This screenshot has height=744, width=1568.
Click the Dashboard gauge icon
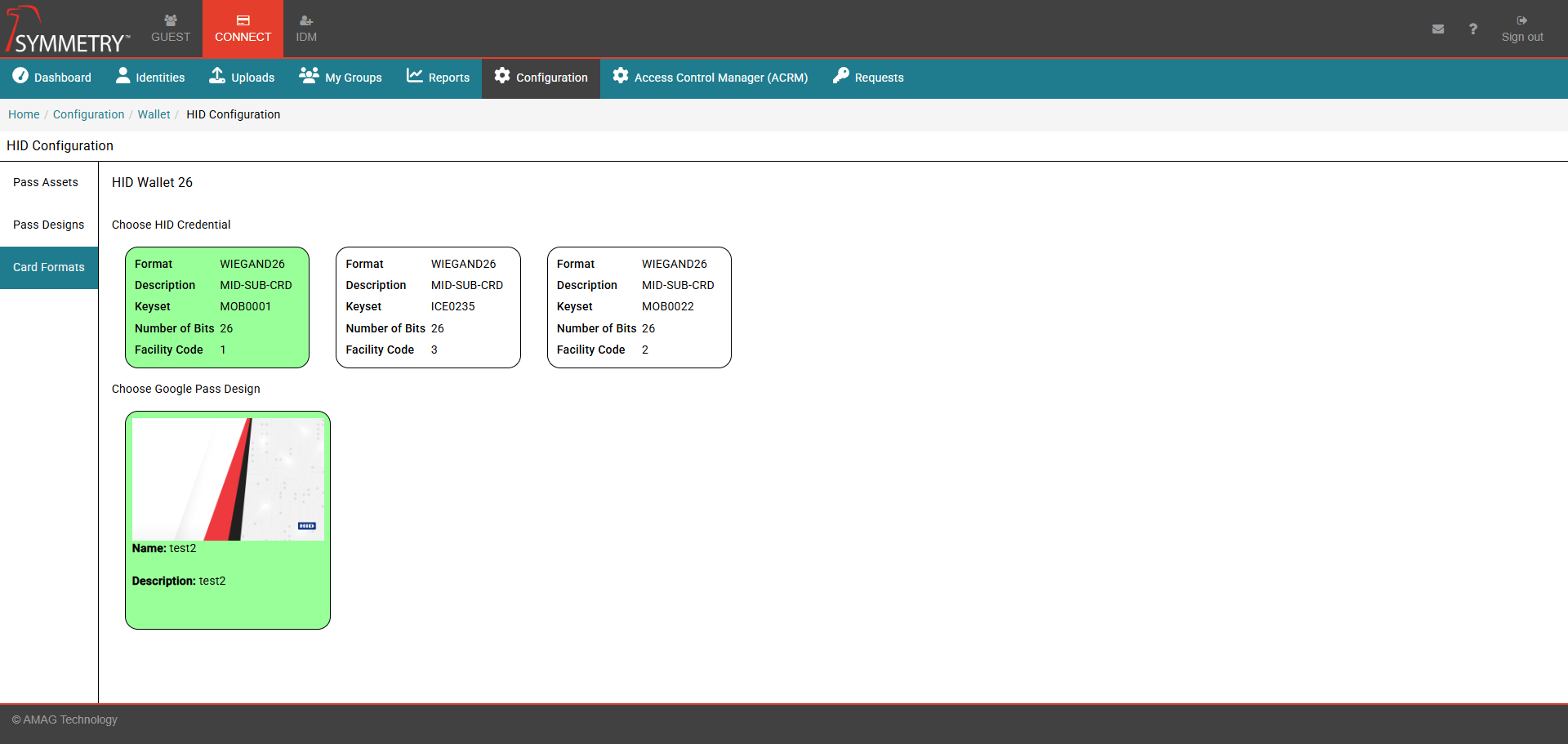(20, 75)
